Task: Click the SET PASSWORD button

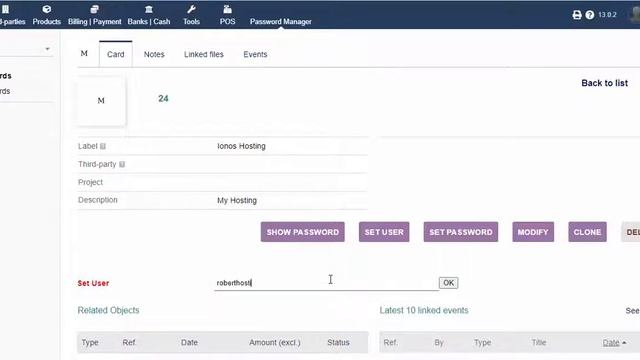Action: click(460, 232)
